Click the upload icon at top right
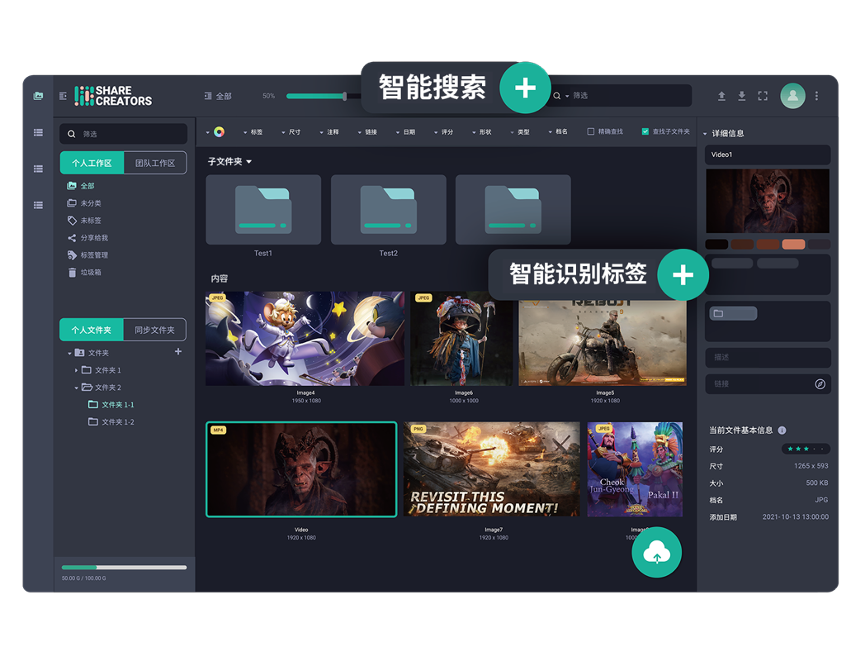The height and width of the screenshot is (666, 866). (x=722, y=96)
